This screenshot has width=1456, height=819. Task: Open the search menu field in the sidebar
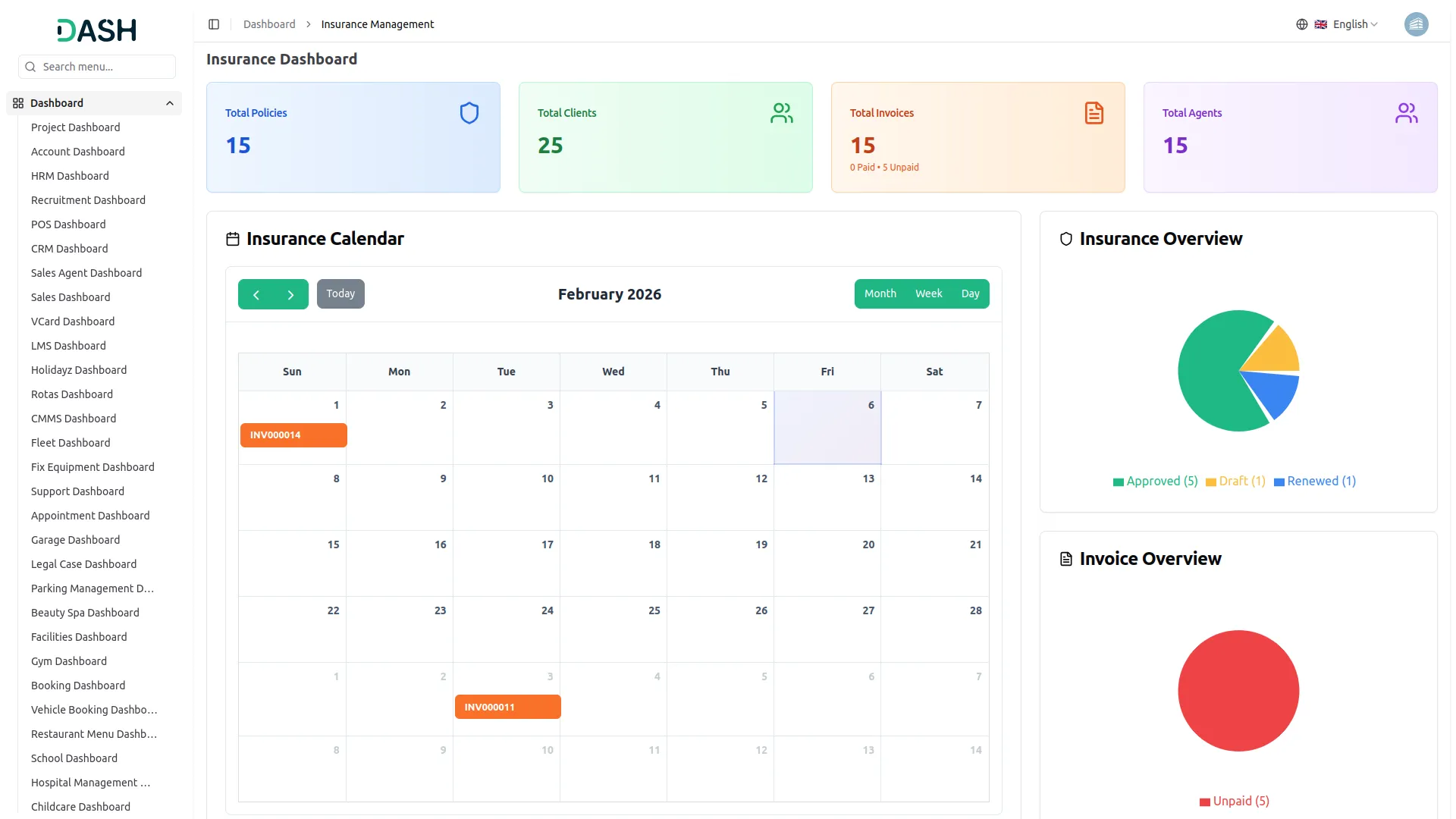coord(96,67)
